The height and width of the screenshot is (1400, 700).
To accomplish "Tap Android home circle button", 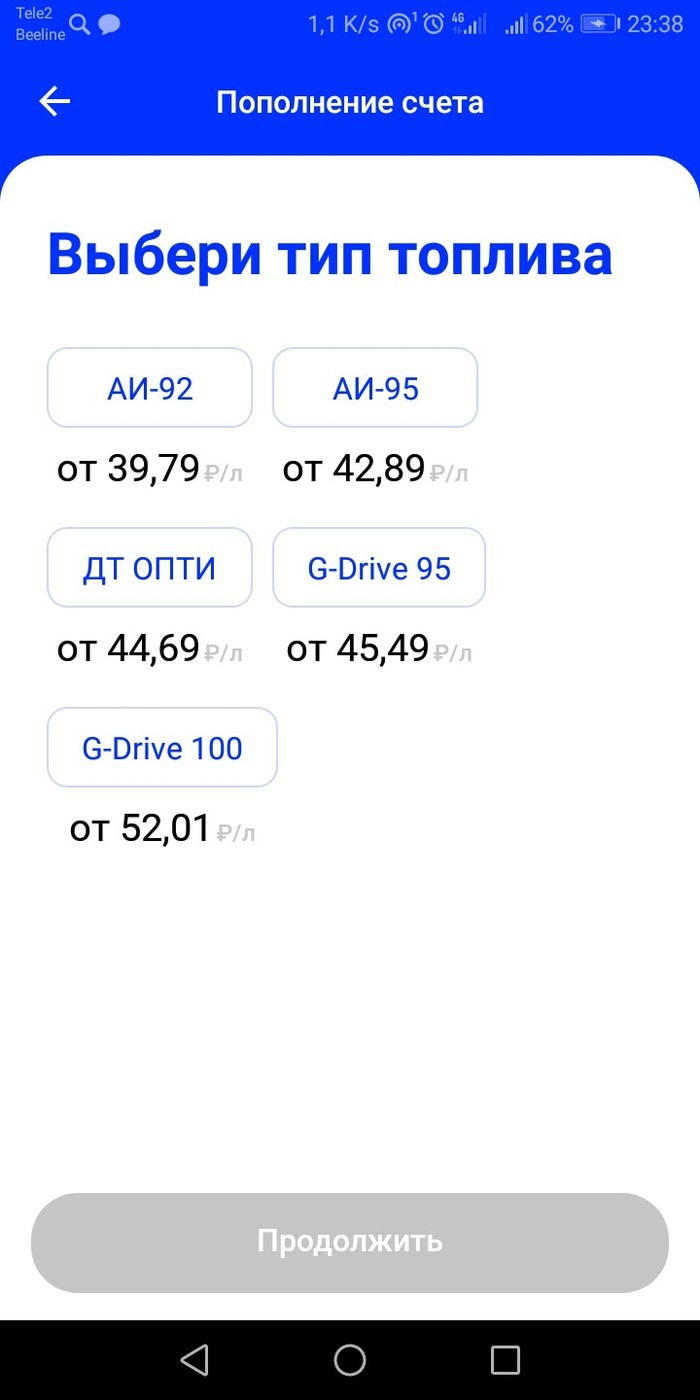I will tap(350, 1359).
